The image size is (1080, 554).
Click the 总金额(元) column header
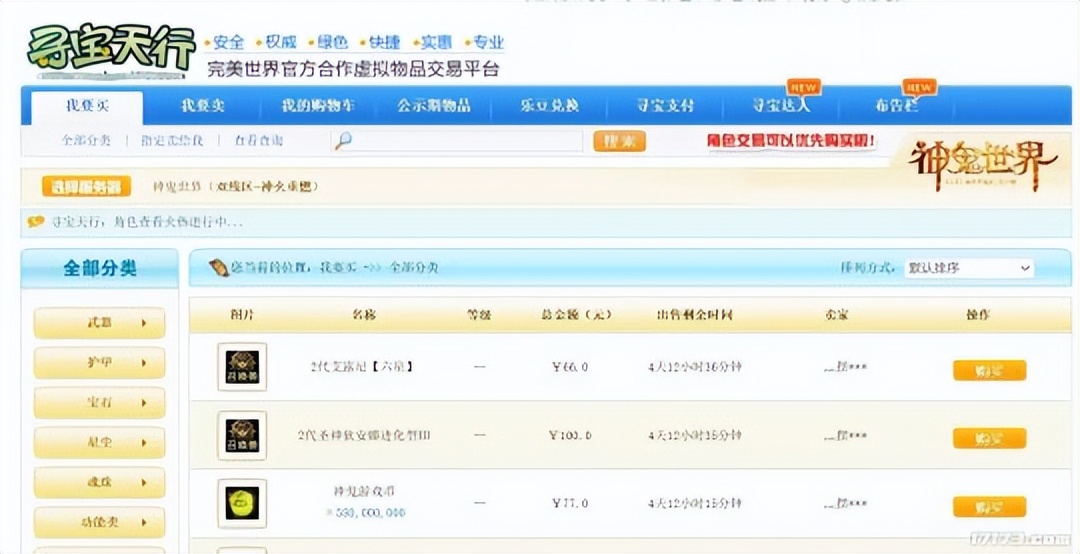576,315
